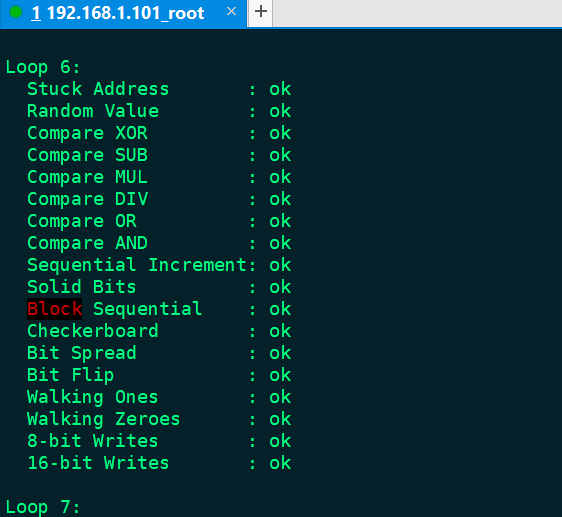The image size is (562, 517).
Task: Click the Walking Zeroes text
Action: [x=104, y=419]
